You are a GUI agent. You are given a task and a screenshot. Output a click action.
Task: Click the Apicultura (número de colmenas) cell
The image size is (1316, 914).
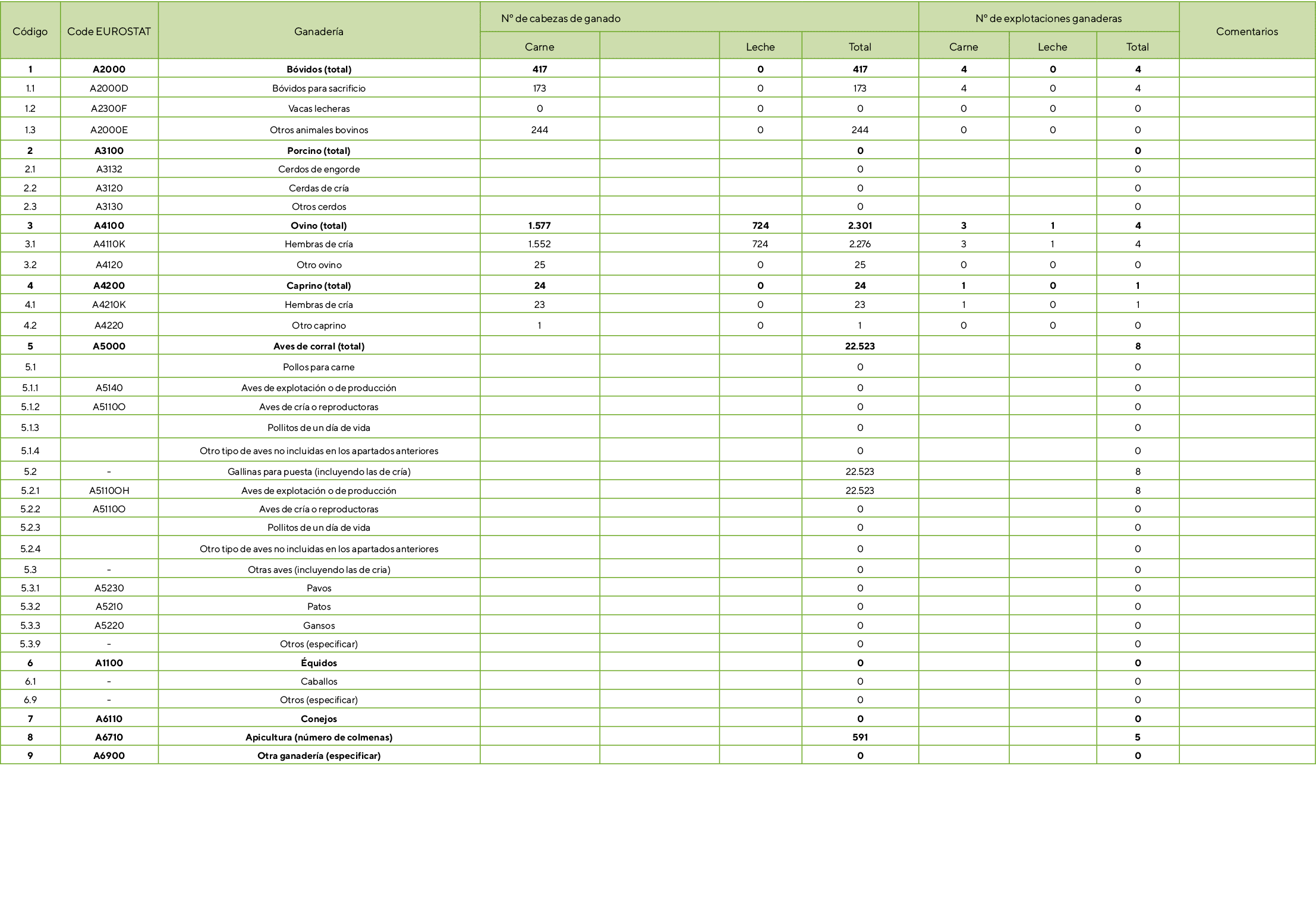point(319,737)
